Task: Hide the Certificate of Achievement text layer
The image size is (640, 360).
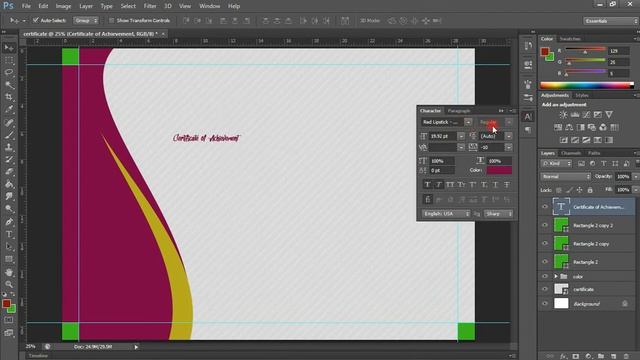Action: tap(544, 207)
